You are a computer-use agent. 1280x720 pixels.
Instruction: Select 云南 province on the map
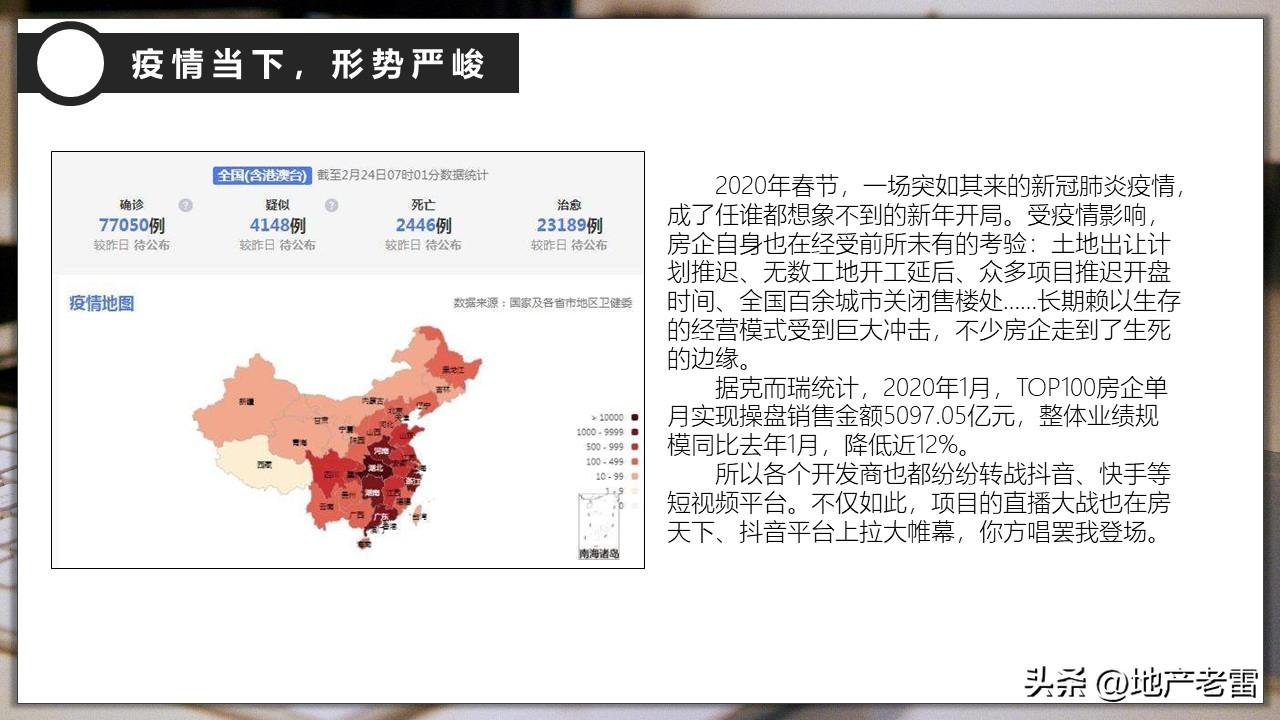(x=327, y=507)
